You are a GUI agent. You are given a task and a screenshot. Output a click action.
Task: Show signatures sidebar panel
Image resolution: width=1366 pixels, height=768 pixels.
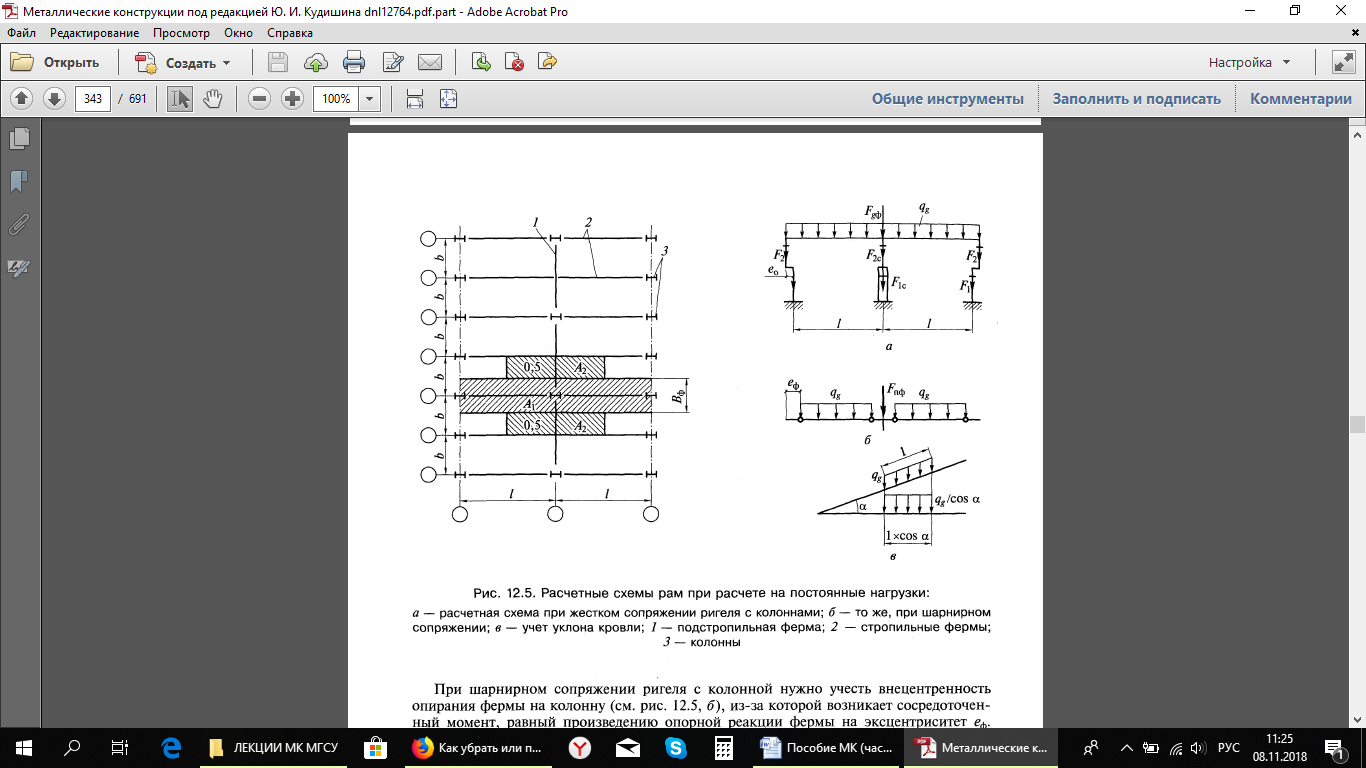point(19,268)
